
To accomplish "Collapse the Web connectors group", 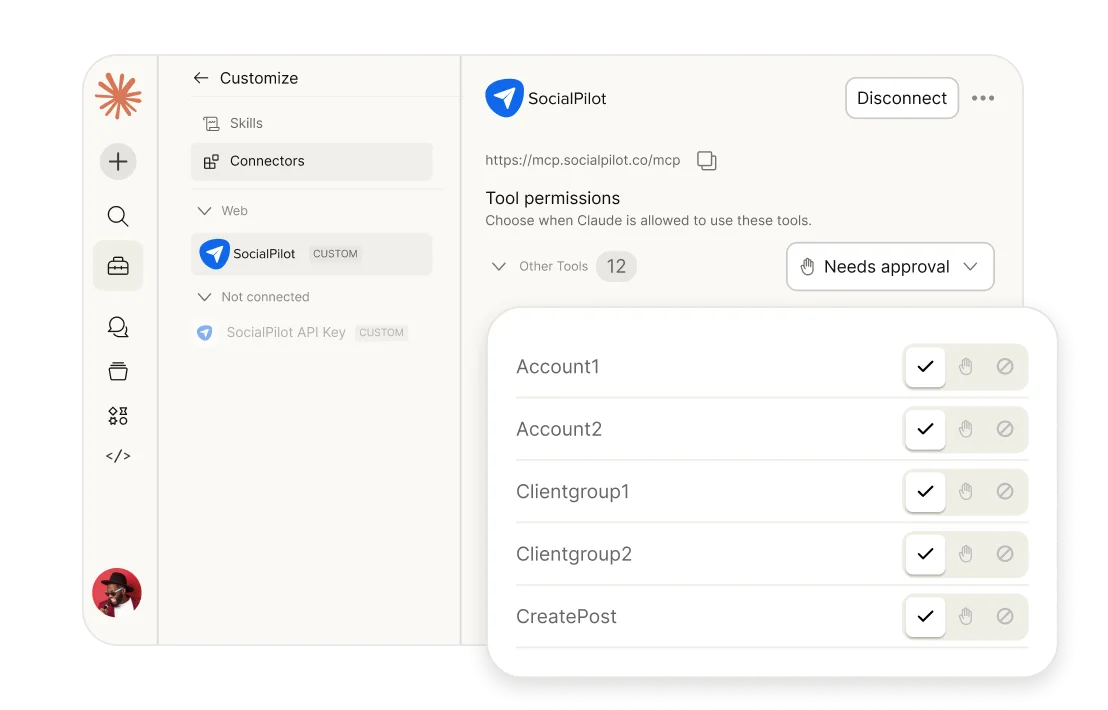I will pyautogui.click(x=204, y=211).
